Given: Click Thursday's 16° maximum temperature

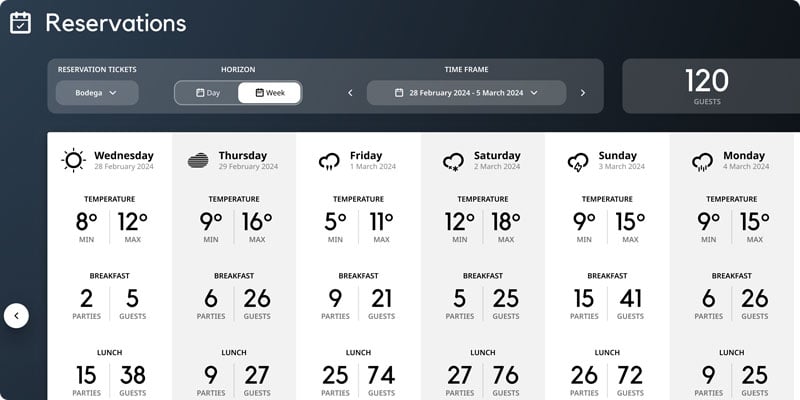Looking at the screenshot, I should point(257,221).
